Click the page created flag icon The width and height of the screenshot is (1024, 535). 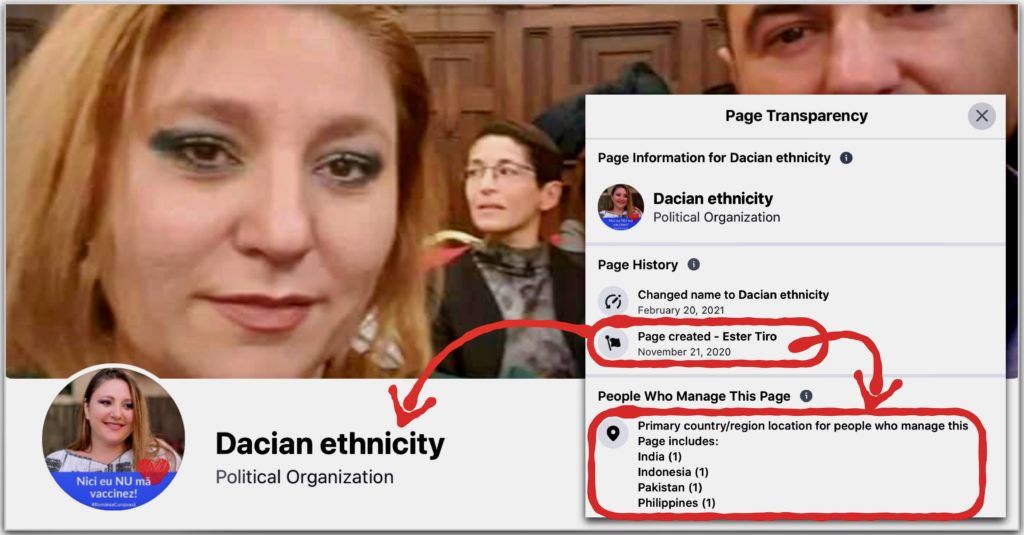613,343
